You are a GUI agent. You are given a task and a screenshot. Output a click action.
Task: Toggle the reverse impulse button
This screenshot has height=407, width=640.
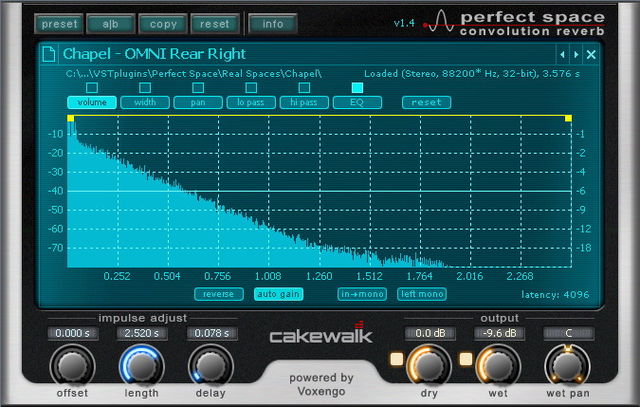(x=219, y=294)
